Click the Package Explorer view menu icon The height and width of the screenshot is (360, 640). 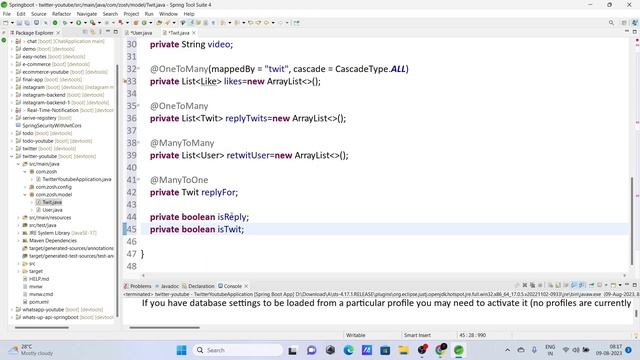(100, 32)
